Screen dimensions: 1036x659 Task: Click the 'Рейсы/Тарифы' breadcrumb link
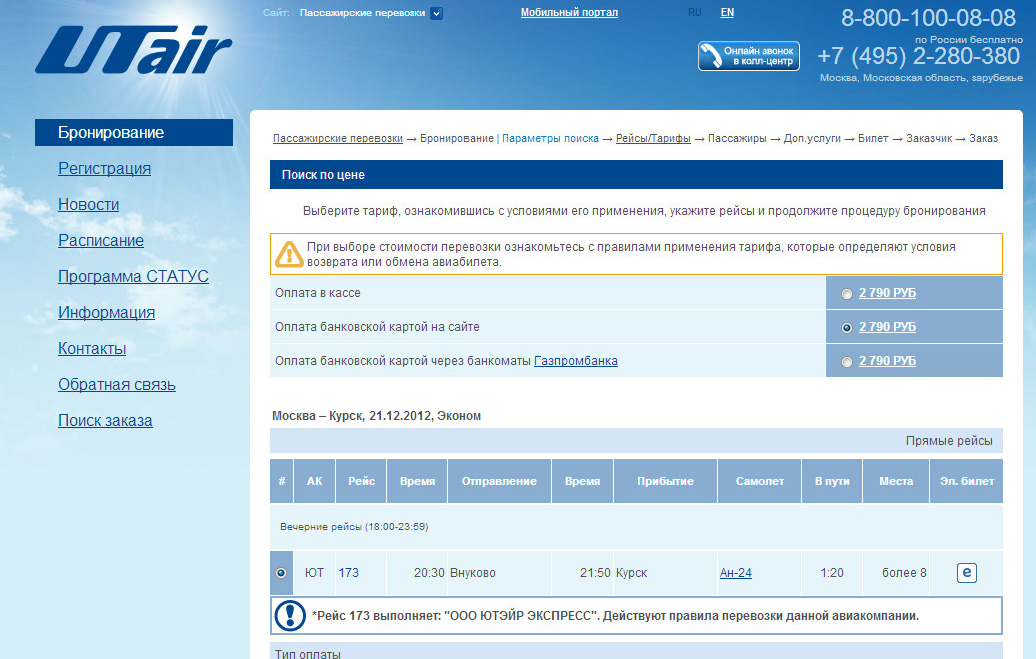point(653,138)
